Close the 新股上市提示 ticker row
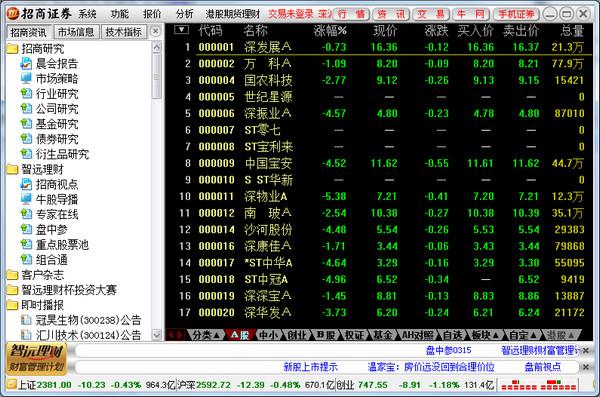Screen dimensions: 600x397 pos(586,367)
